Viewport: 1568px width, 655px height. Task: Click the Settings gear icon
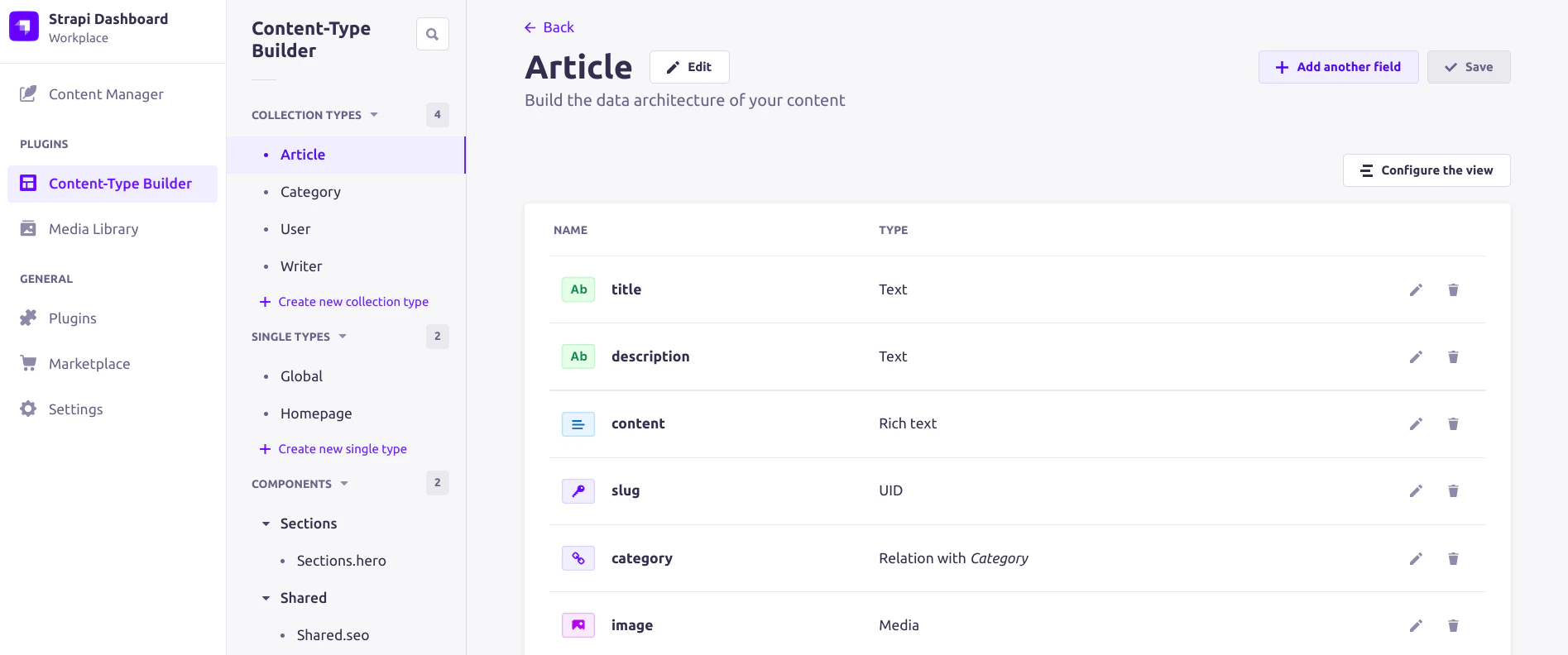[28, 409]
